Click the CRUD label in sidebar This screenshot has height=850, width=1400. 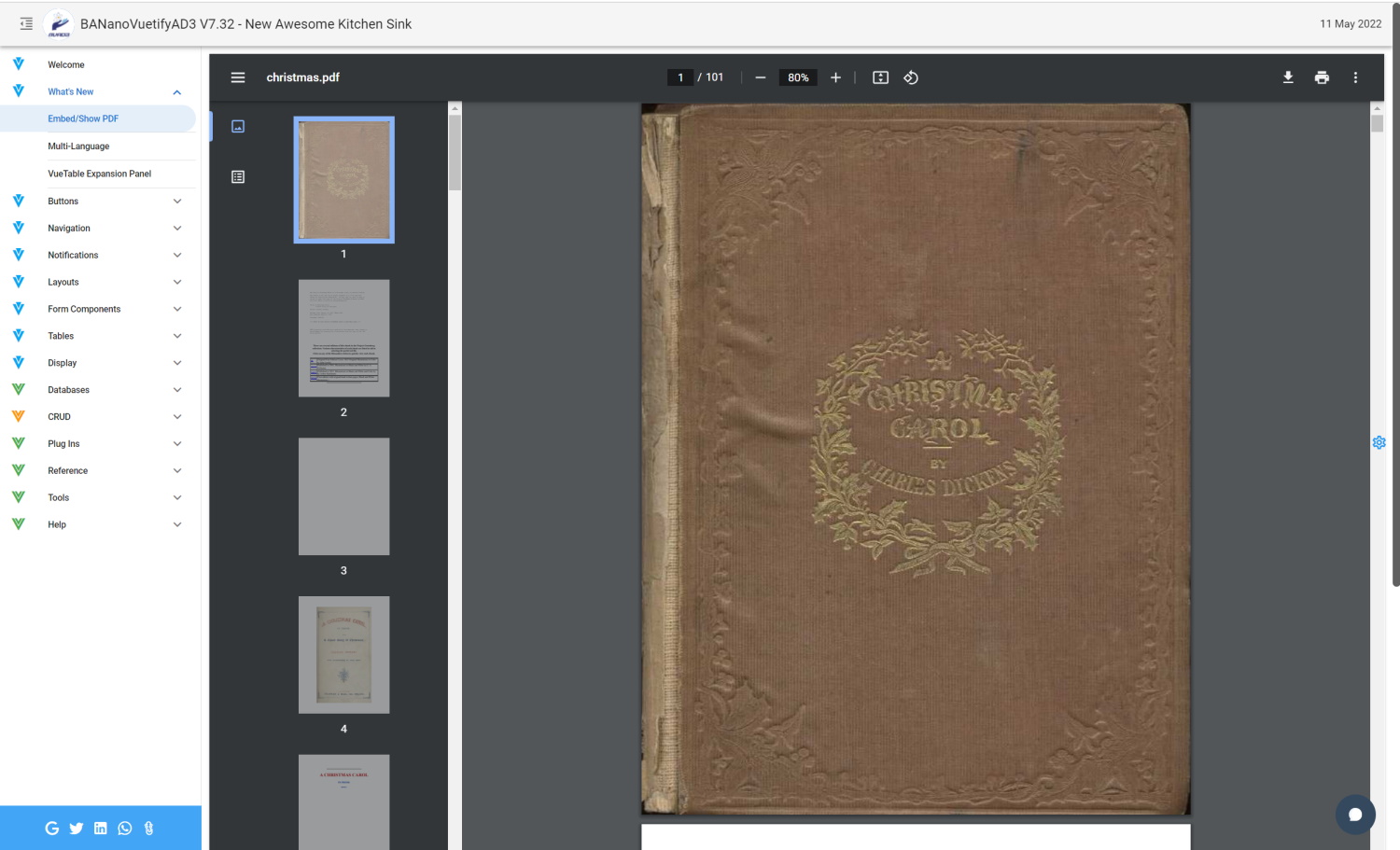[60, 417]
